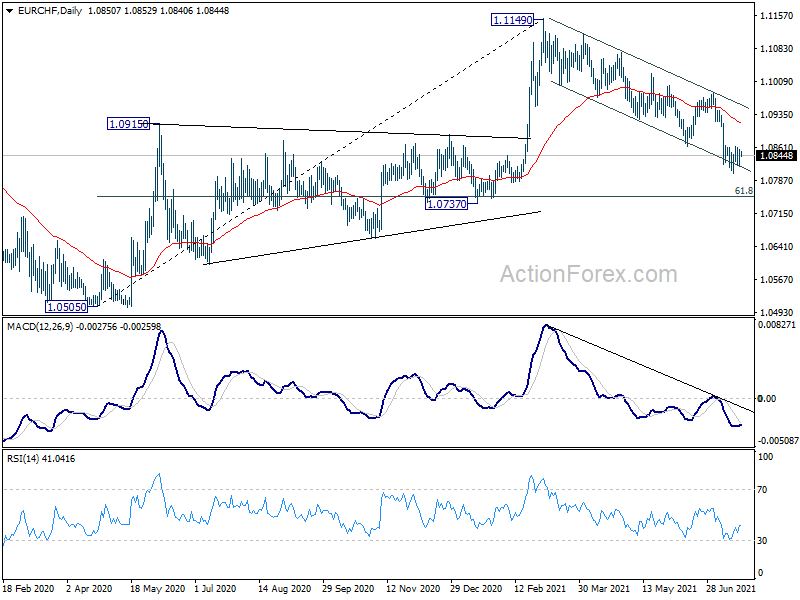
Task: Click the 61.8 Fibonacci level label
Action: point(743,191)
